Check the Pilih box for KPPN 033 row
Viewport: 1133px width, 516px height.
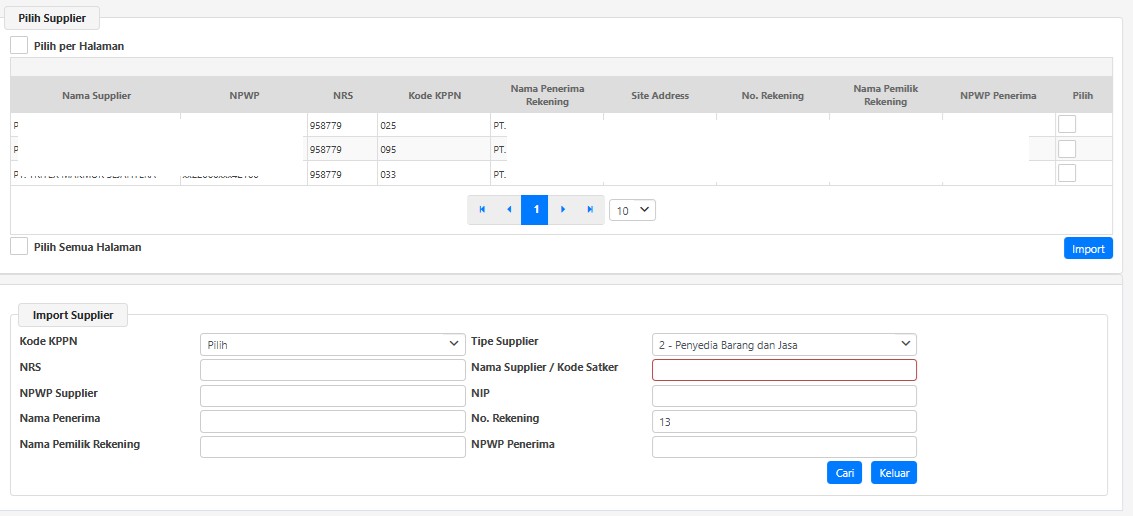1067,173
